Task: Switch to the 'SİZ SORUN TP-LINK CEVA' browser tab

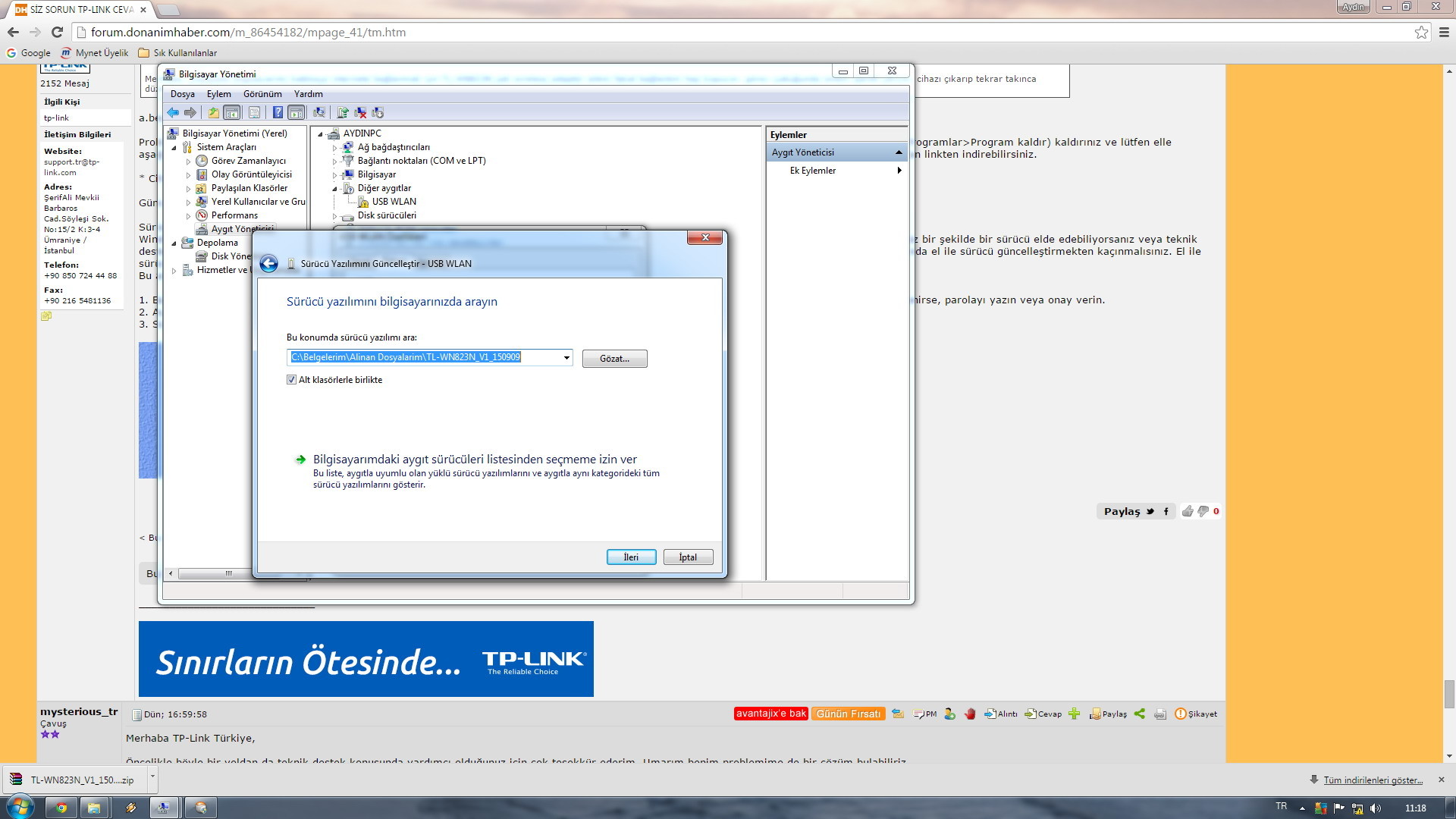Action: 81,10
